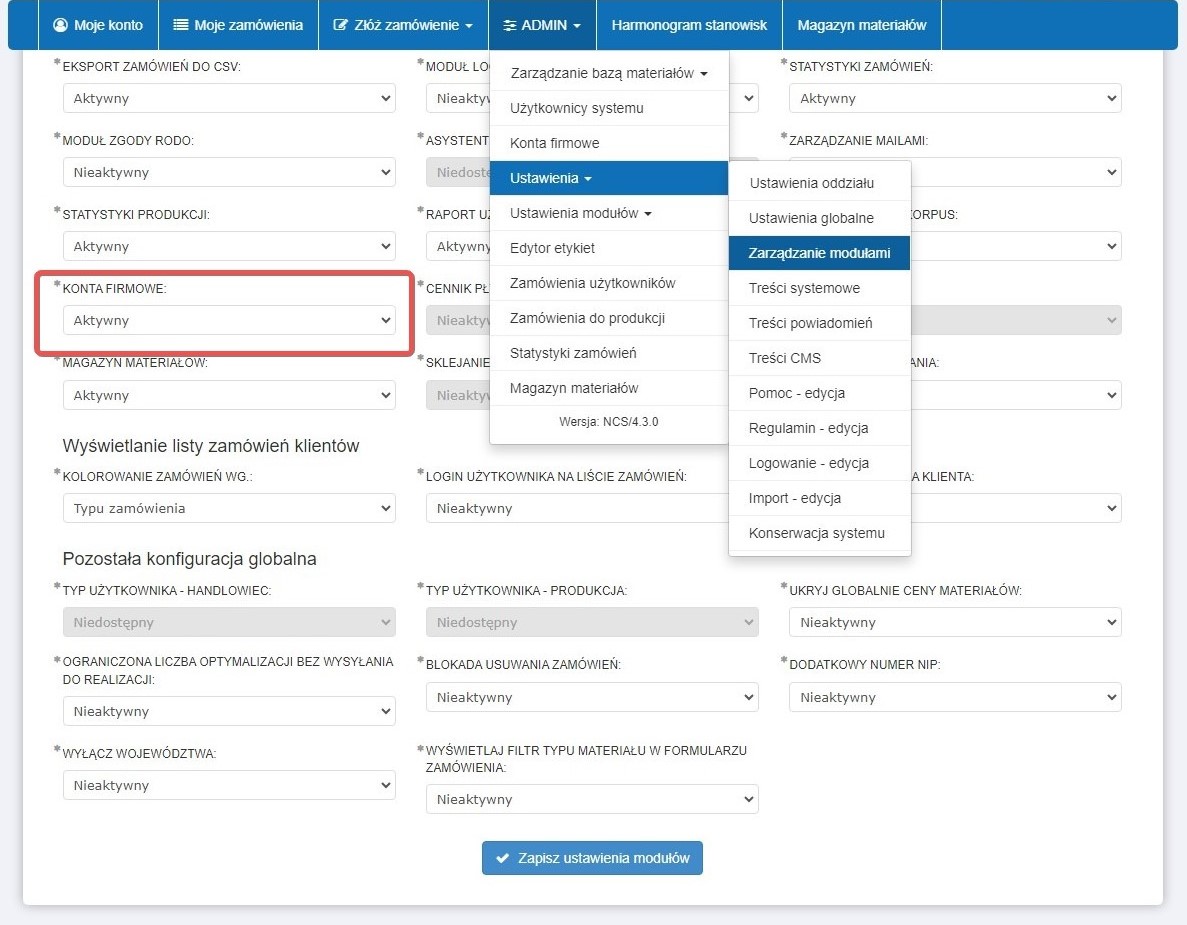Expand Zarządzanie bazą materiałów submenu
Image resolution: width=1187 pixels, height=925 pixels.
(608, 73)
